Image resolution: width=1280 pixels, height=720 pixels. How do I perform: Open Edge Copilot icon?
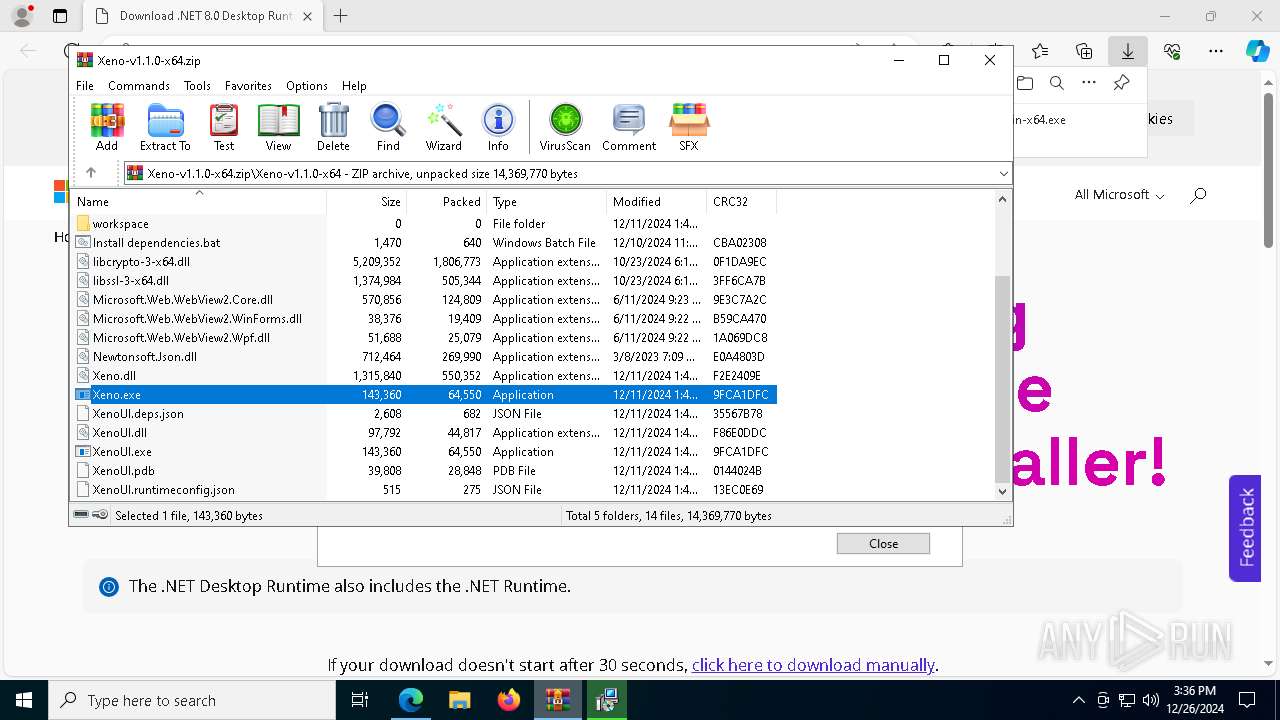(x=1257, y=51)
